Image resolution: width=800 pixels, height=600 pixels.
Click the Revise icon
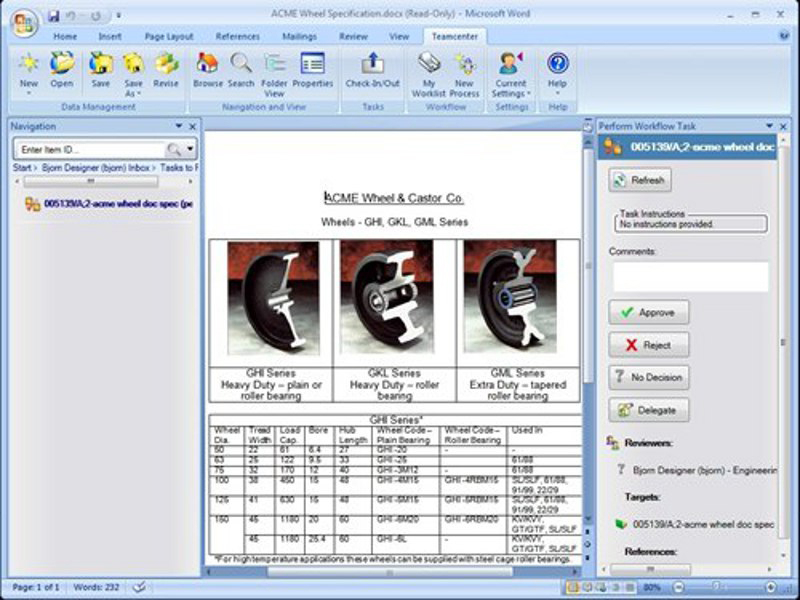166,70
